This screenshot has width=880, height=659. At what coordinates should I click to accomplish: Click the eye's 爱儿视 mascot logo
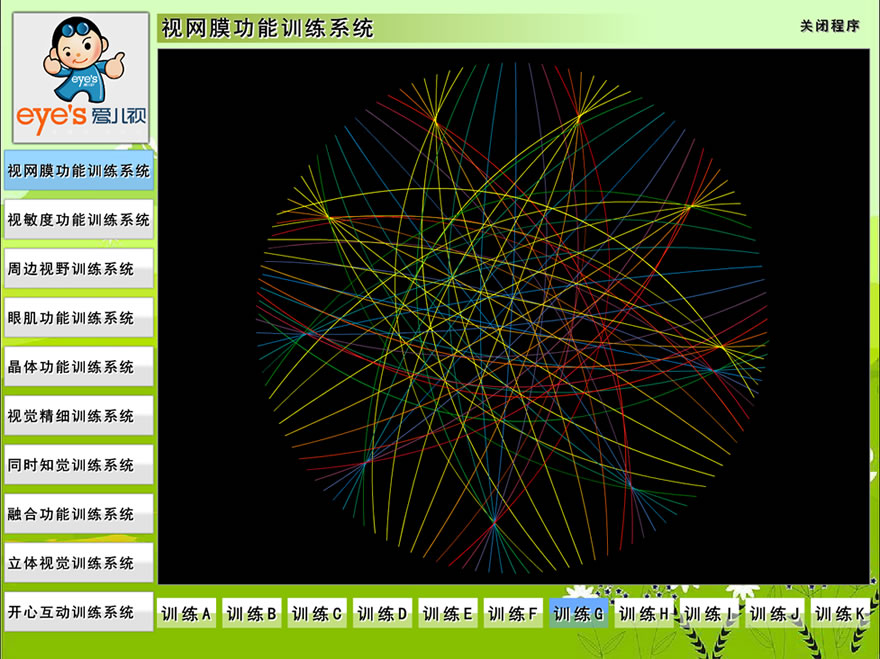[x=81, y=77]
